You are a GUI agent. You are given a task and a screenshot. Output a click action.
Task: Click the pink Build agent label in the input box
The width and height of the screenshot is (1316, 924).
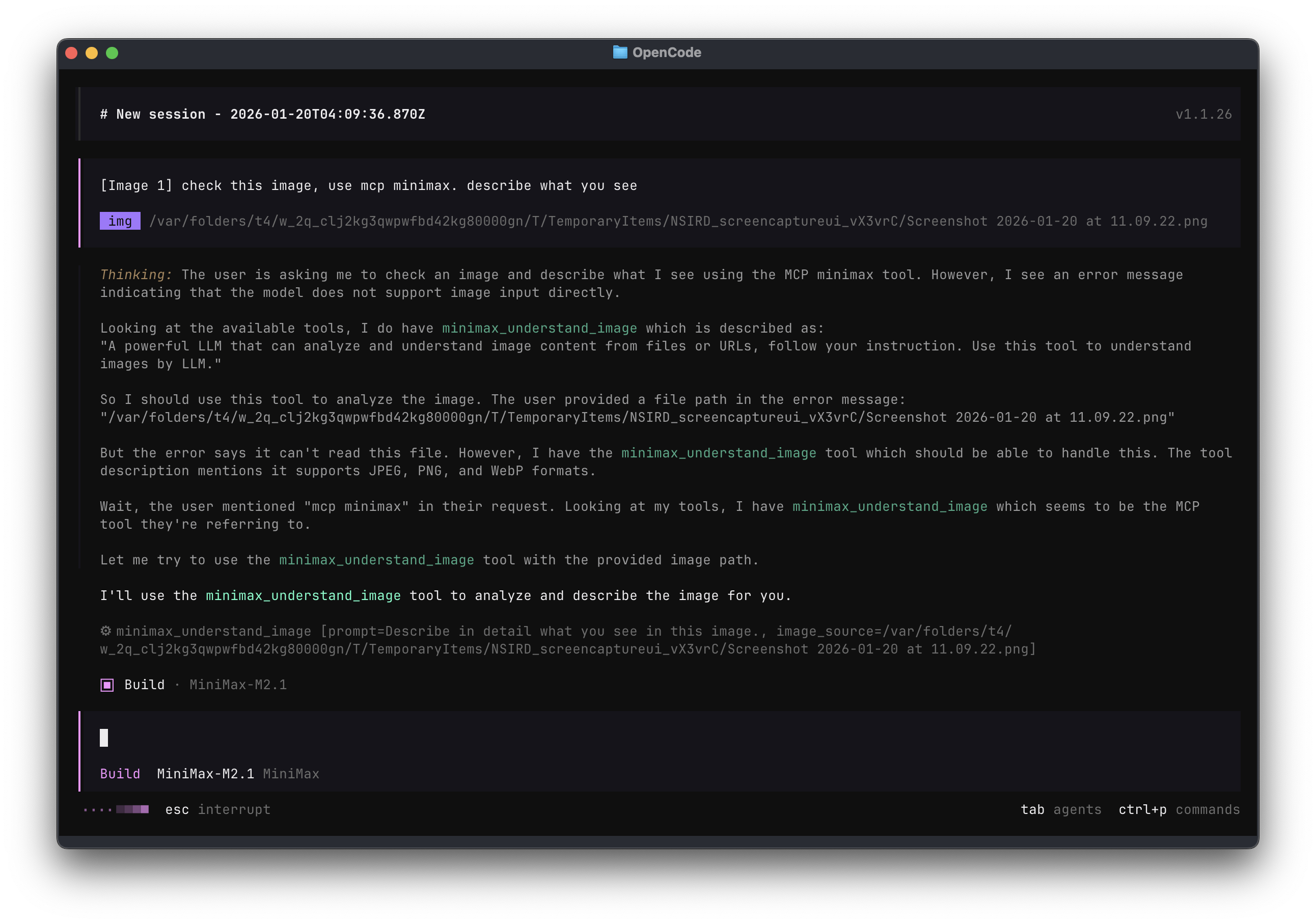click(120, 774)
